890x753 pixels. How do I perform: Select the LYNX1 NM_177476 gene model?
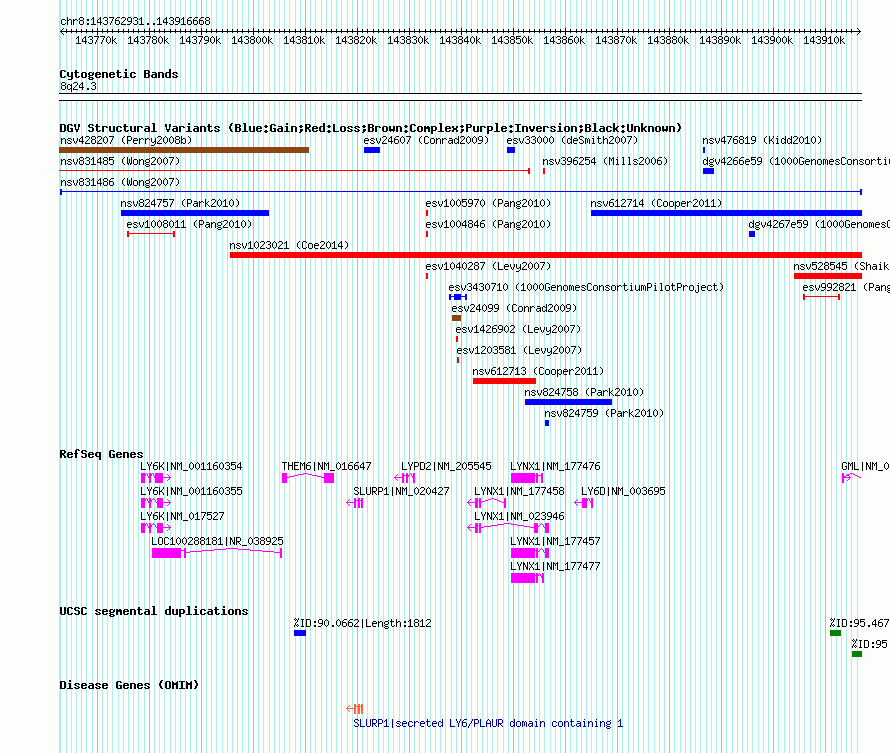coord(527,478)
